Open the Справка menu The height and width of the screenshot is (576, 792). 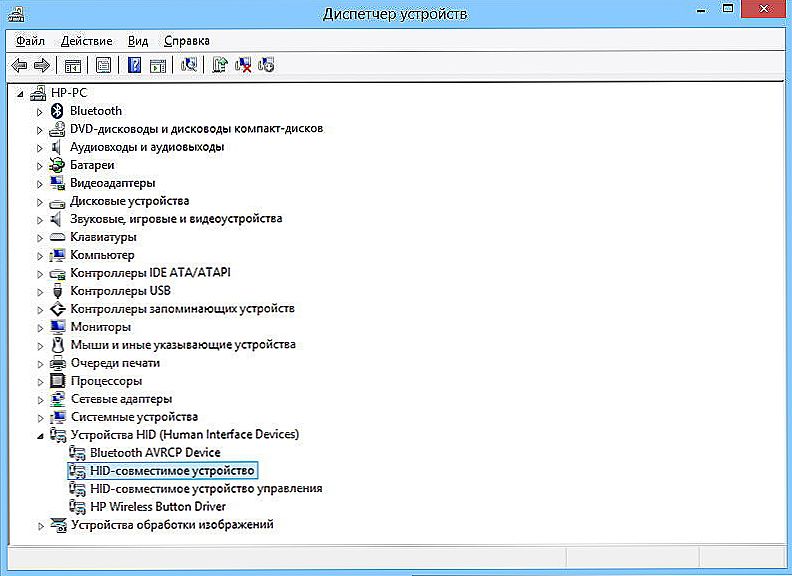[x=186, y=40]
